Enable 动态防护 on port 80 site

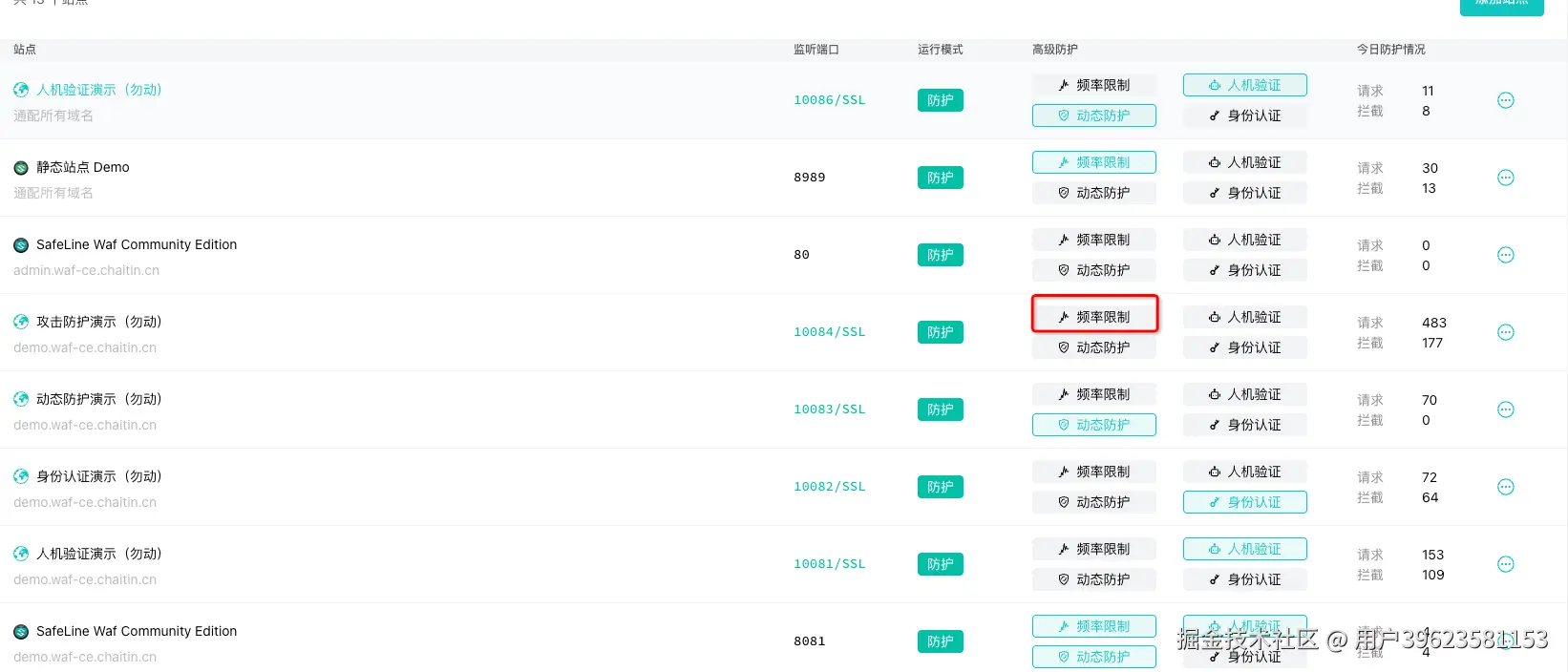tap(1094, 270)
